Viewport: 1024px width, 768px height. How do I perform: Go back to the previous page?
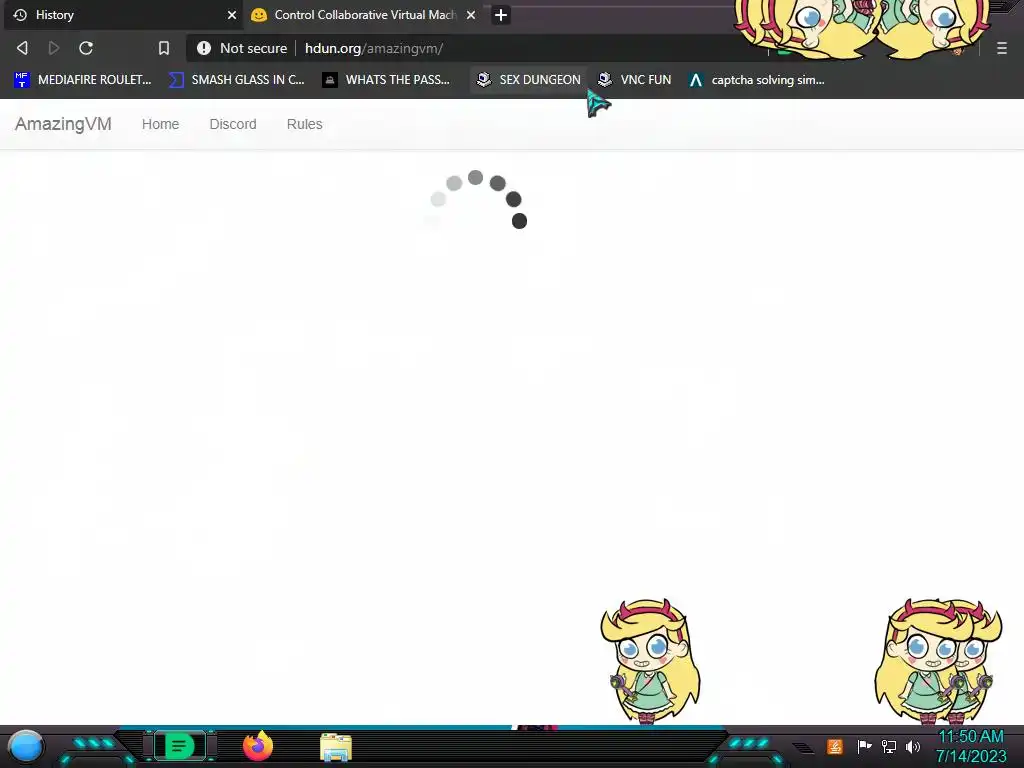pos(22,48)
